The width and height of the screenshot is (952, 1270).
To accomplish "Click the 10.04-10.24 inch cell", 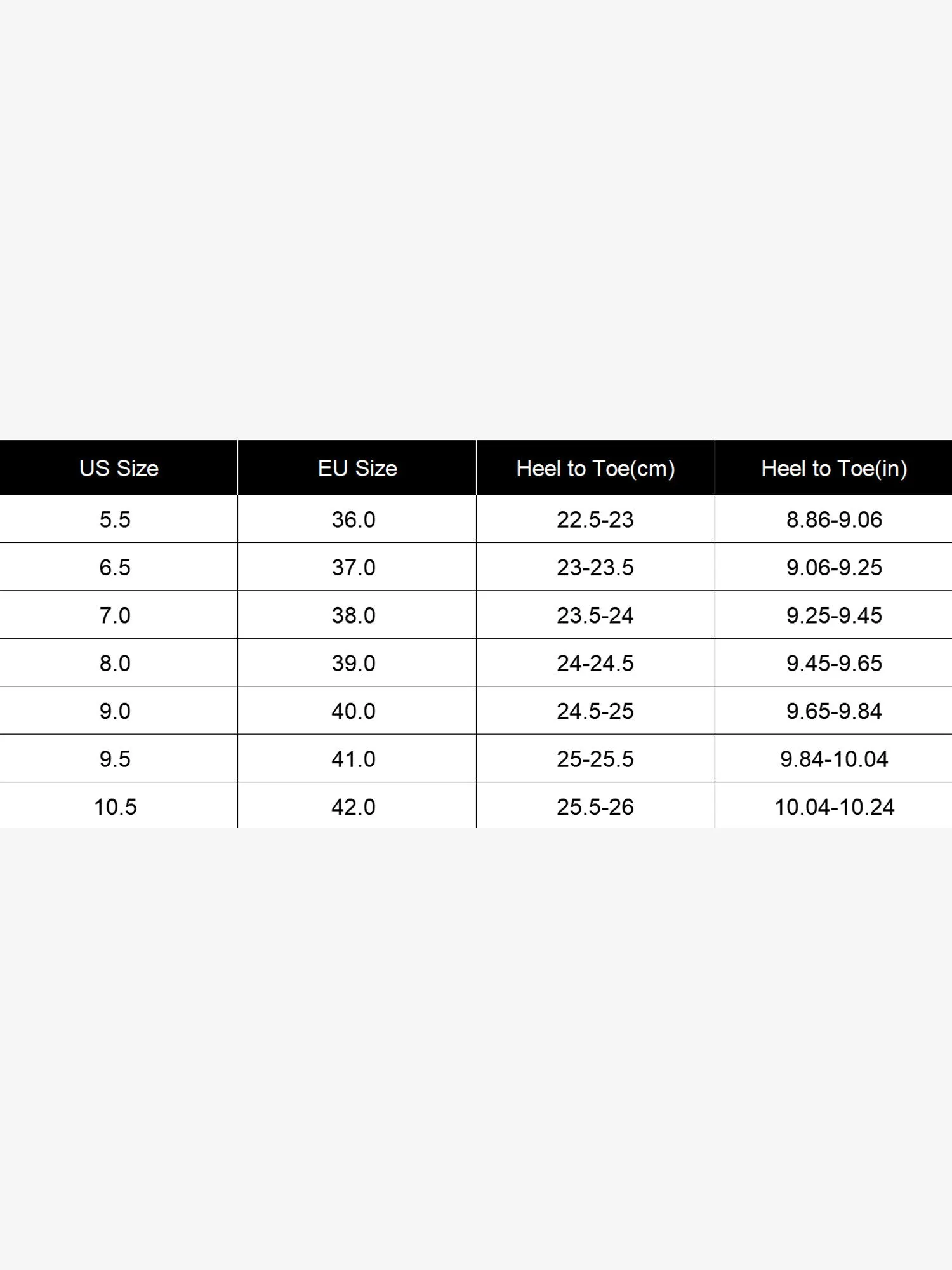I will (x=834, y=806).
